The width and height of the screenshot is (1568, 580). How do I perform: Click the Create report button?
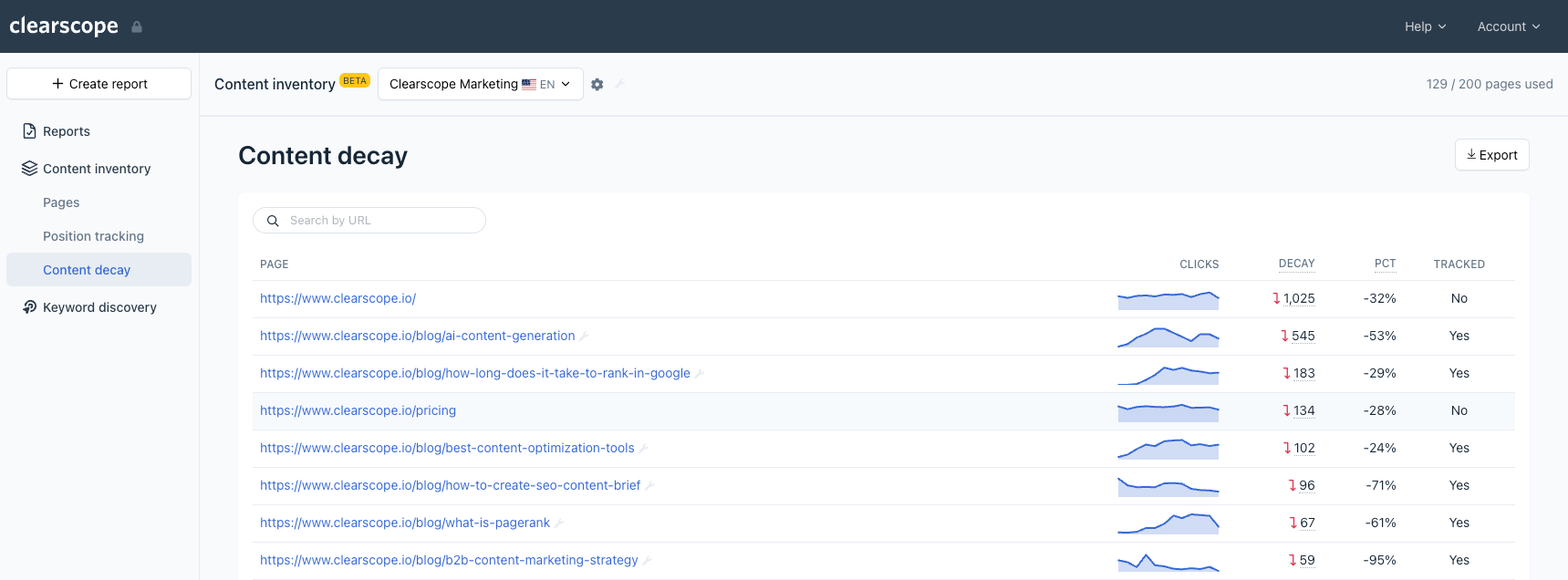point(99,84)
